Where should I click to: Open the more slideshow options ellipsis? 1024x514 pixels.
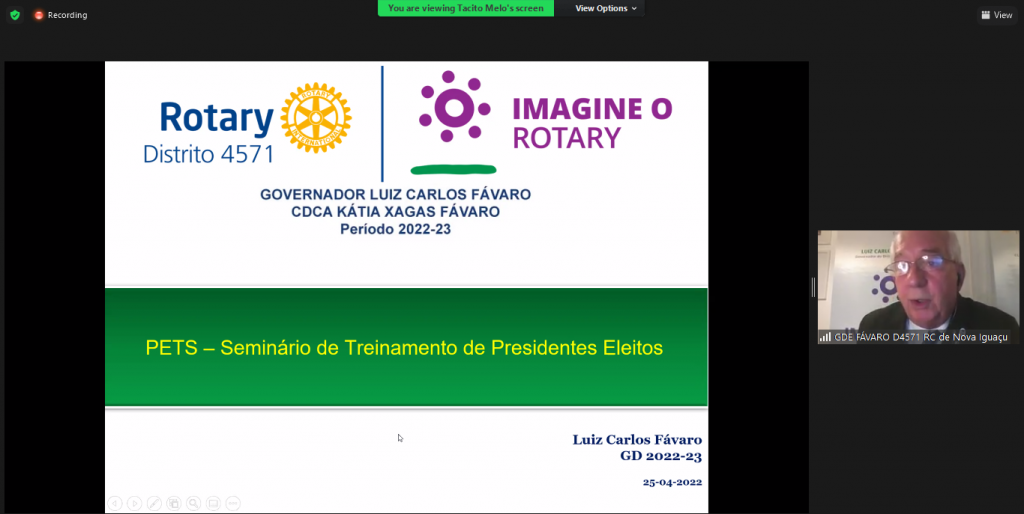(x=233, y=503)
